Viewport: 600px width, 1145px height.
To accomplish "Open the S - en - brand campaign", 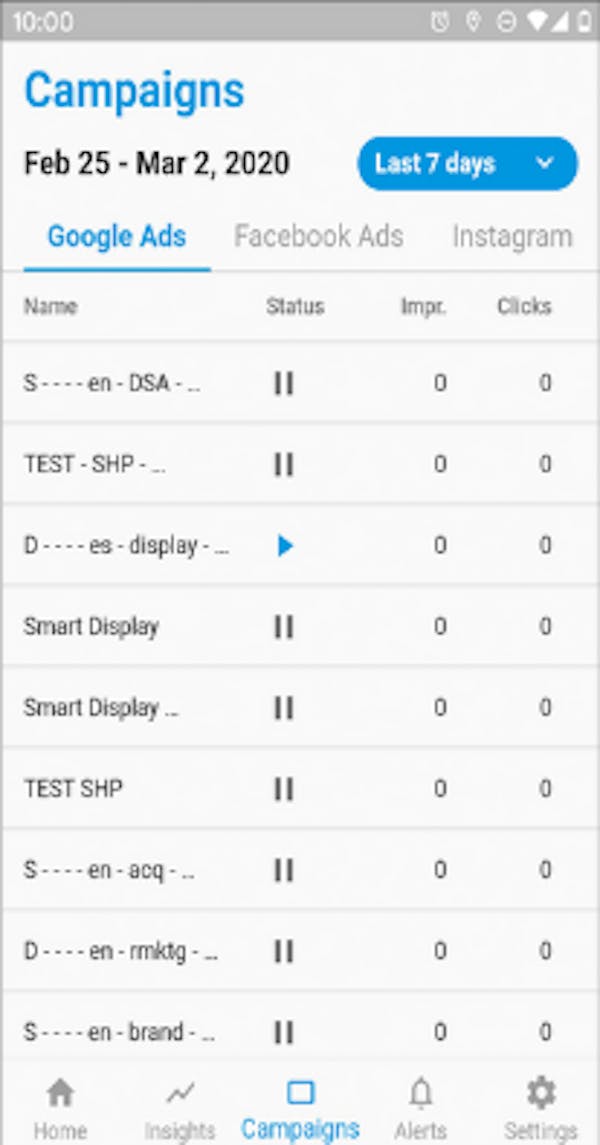I will click(x=300, y=1032).
